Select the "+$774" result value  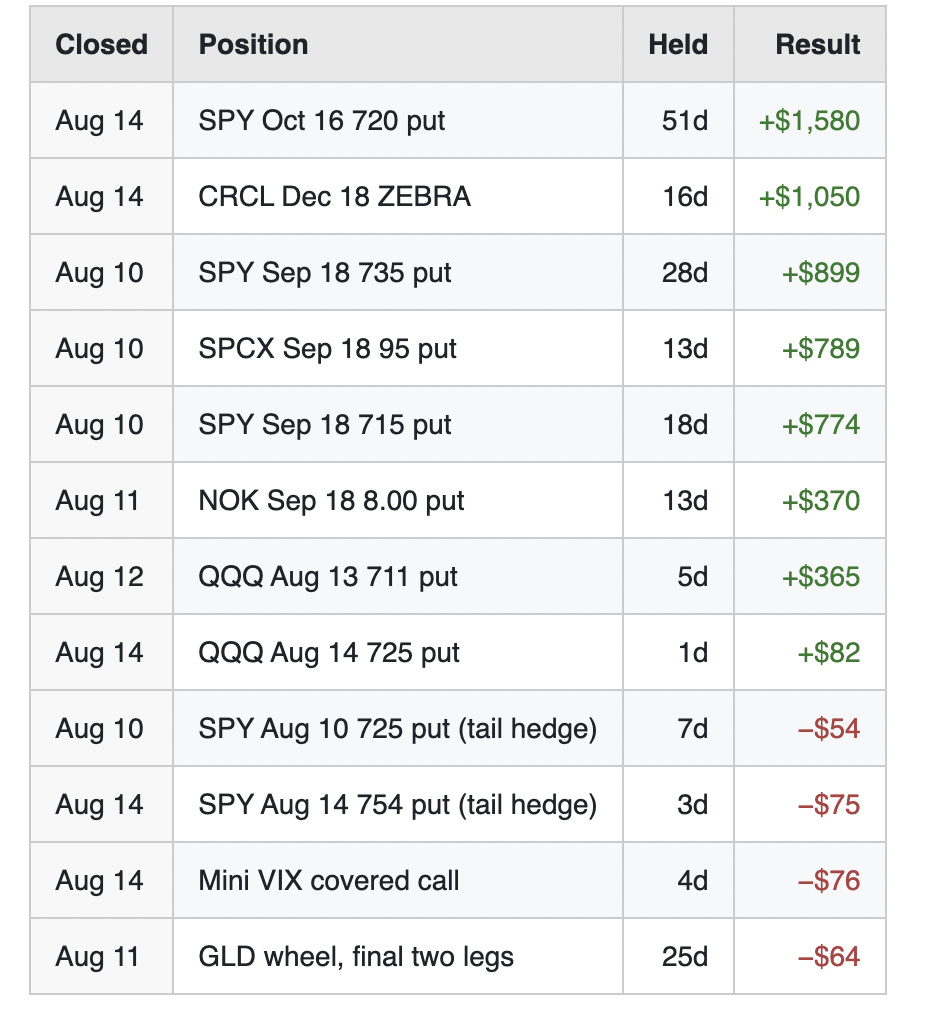pos(821,424)
